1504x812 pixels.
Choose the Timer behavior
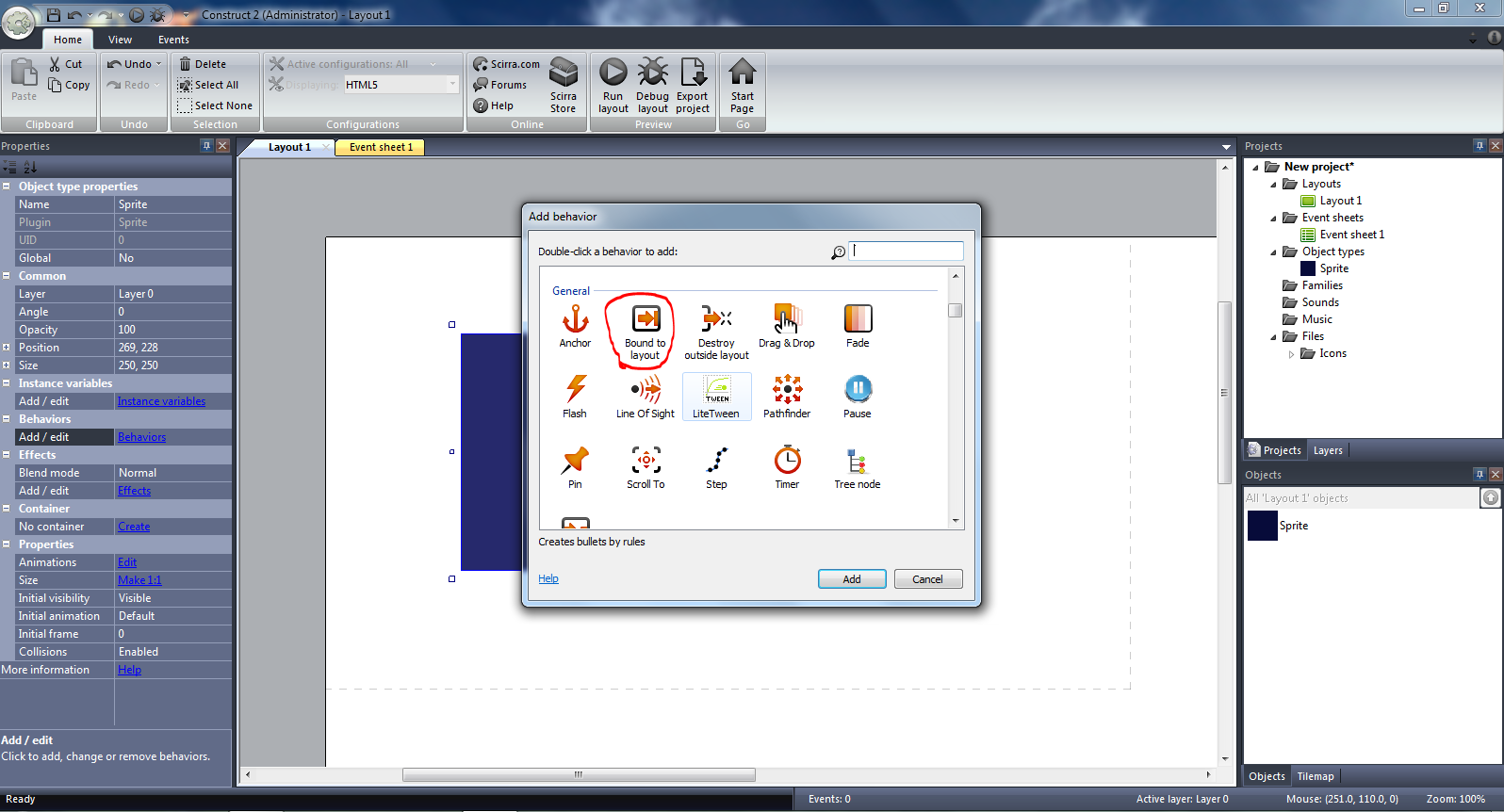787,467
